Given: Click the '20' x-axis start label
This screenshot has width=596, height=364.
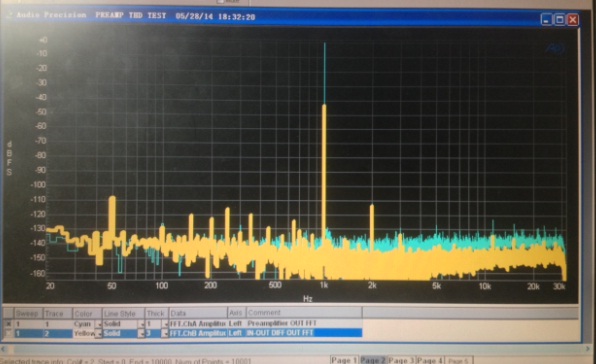Looking at the screenshot, I should click(50, 286).
